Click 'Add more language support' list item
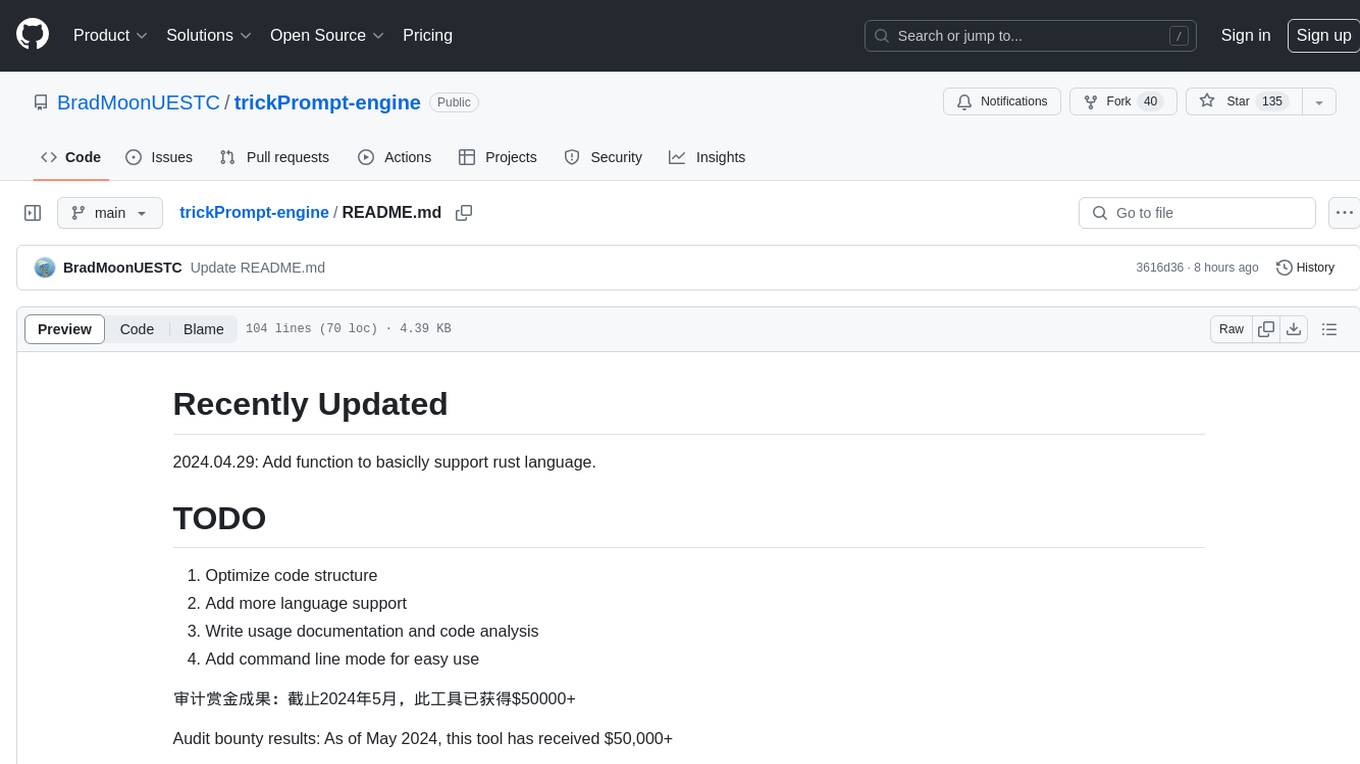The image size is (1360, 764). click(306, 604)
